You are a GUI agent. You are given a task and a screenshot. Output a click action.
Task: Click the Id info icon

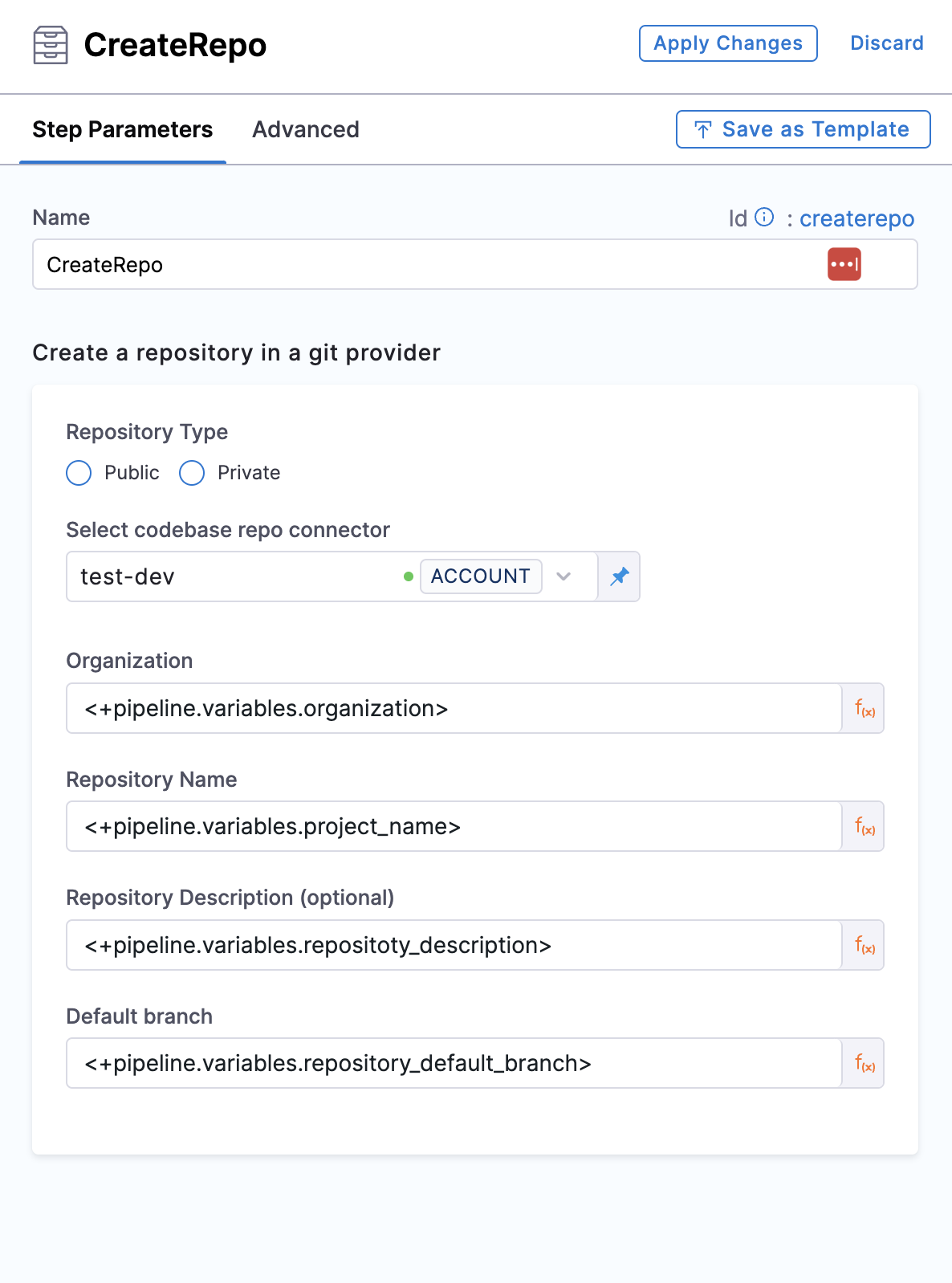point(765,218)
